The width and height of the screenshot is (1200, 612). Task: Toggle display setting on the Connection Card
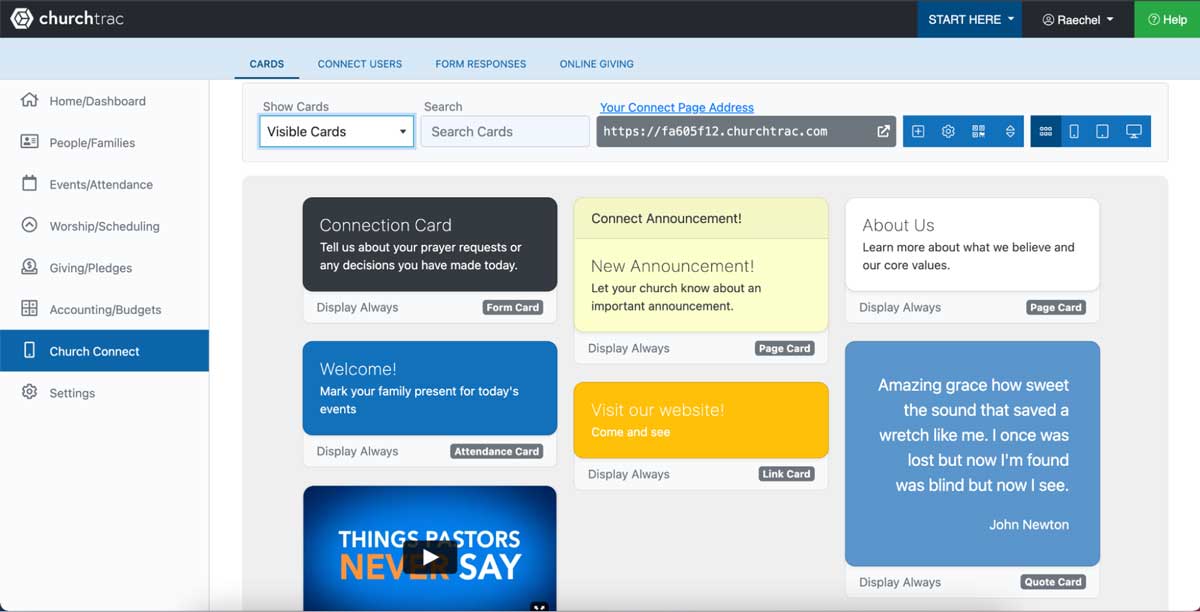tap(357, 307)
